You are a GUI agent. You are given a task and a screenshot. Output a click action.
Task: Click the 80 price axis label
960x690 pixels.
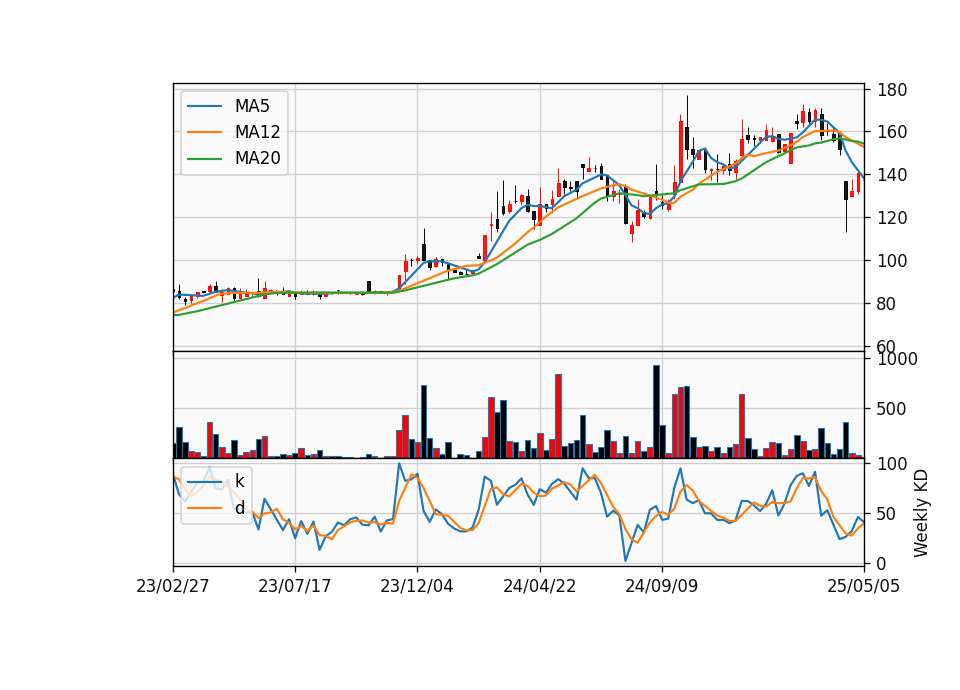(887, 304)
